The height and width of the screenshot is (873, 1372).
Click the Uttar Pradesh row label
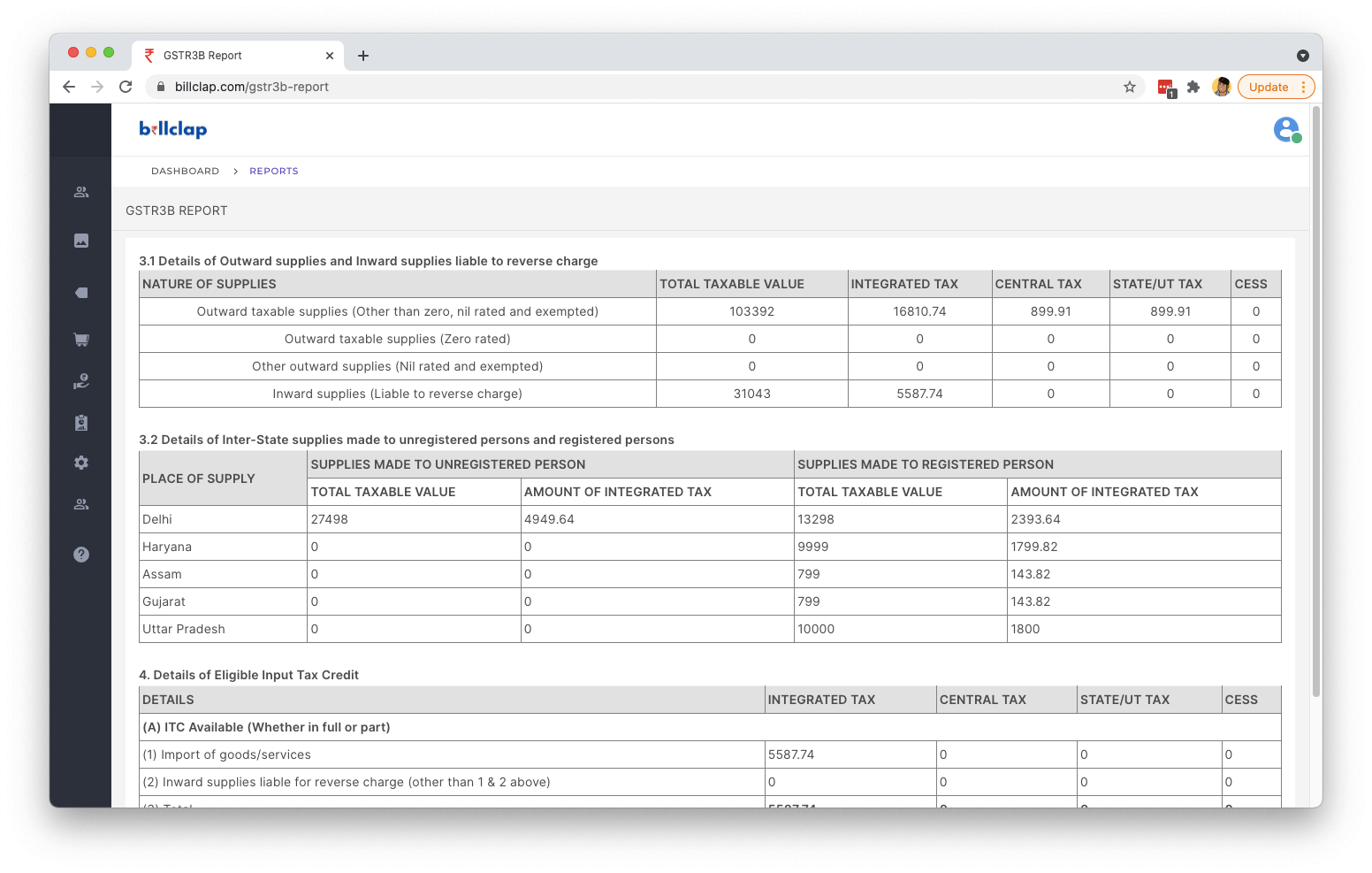[x=184, y=629]
